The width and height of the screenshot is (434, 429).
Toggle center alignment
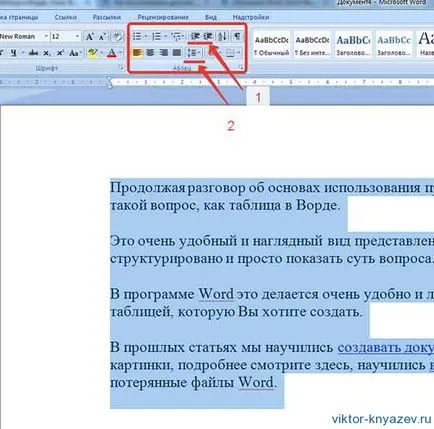point(150,53)
